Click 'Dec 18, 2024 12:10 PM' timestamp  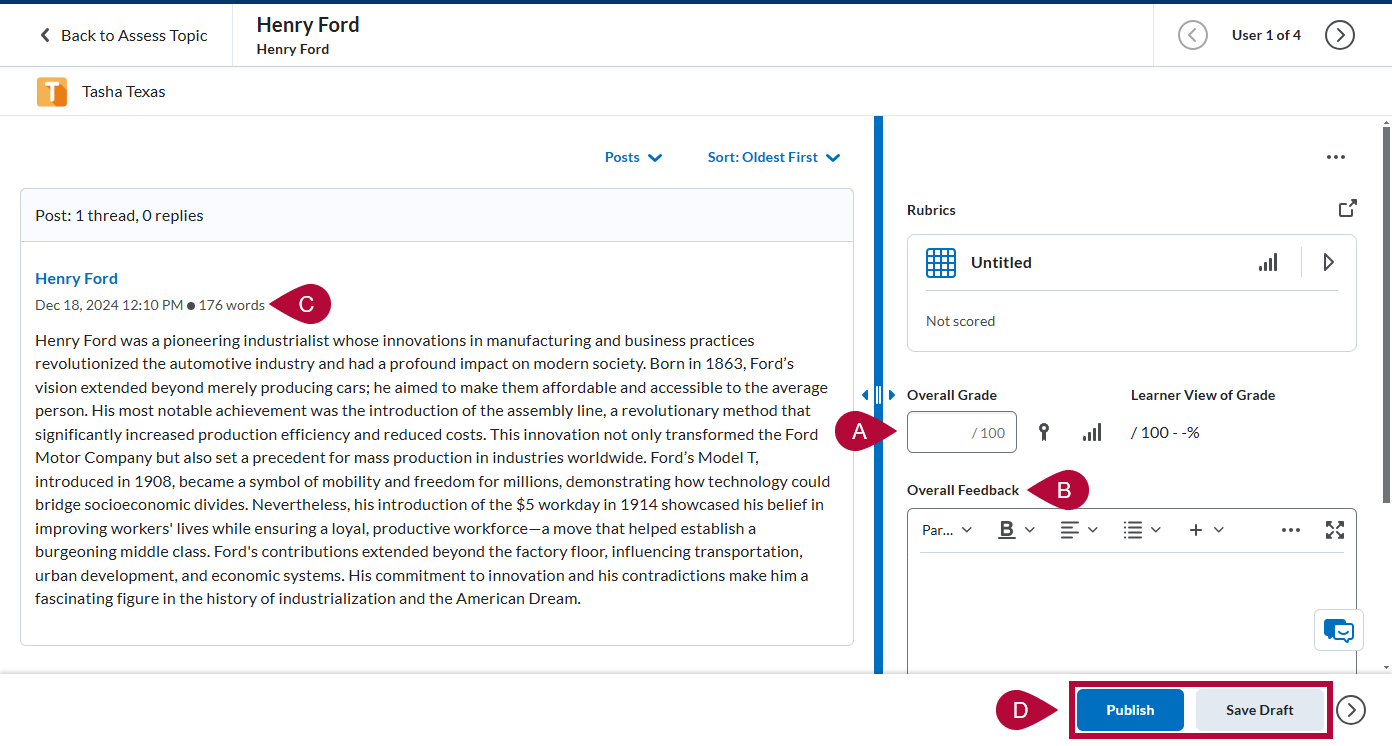(x=109, y=305)
